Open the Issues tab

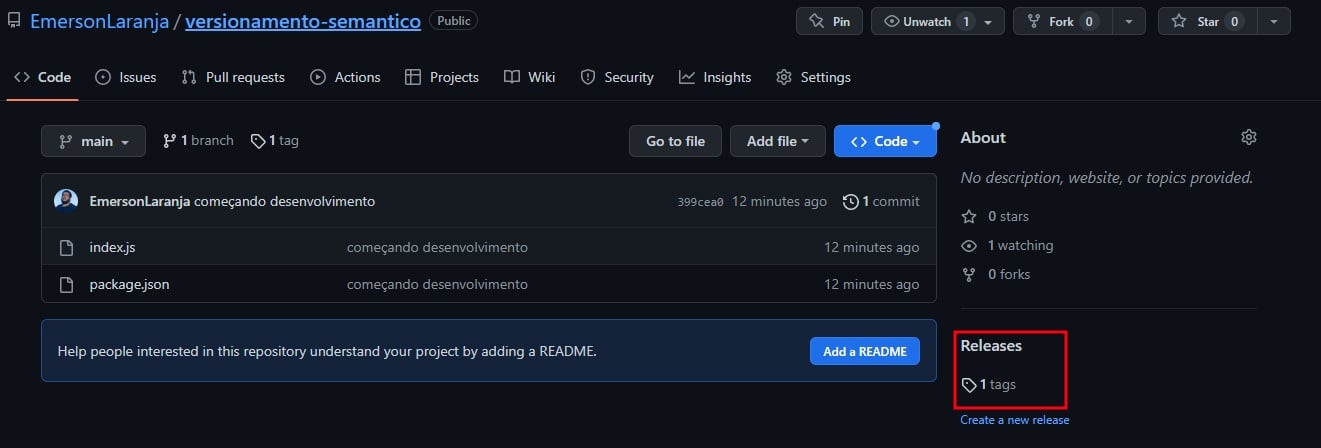tap(126, 77)
